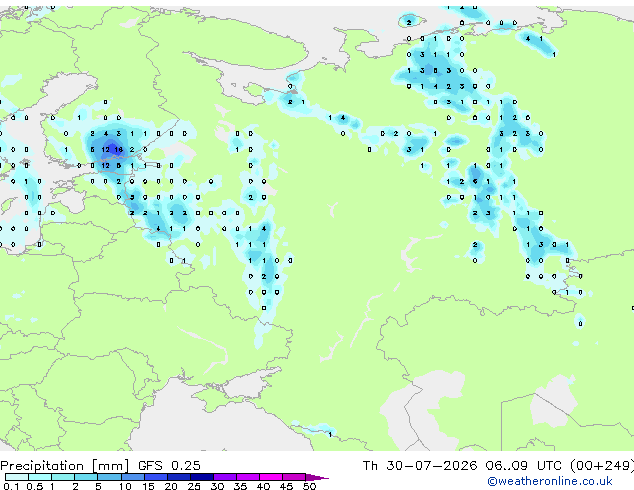Pick the 2–5 mm legend swatch
The height and width of the screenshot is (490, 634).
(86, 477)
